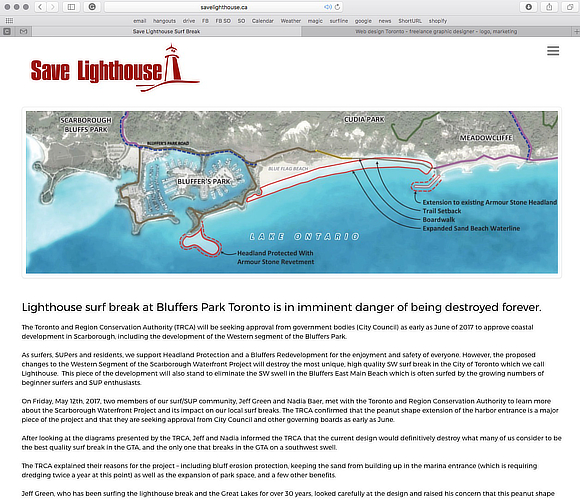Screen dimensions: 580x500
Task: Click the "MEADOWCLIFFE" map label
Action: pos(486,138)
